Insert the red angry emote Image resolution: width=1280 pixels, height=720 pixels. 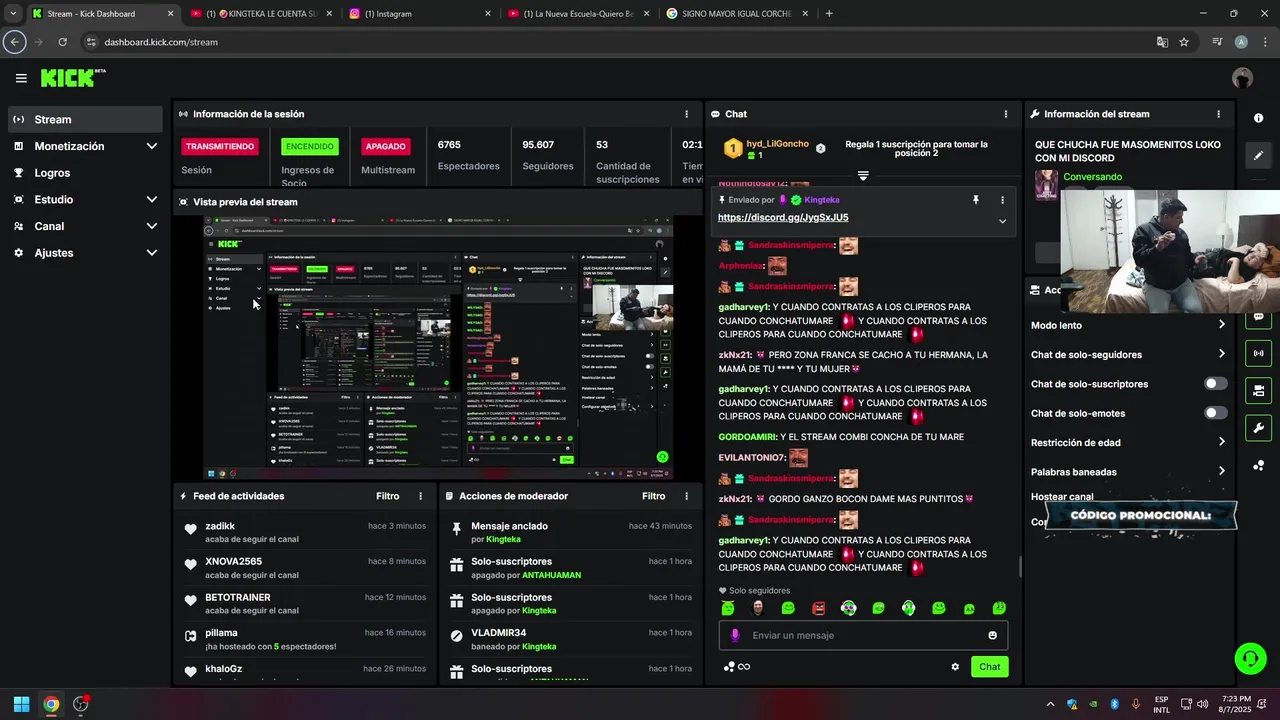[818, 608]
